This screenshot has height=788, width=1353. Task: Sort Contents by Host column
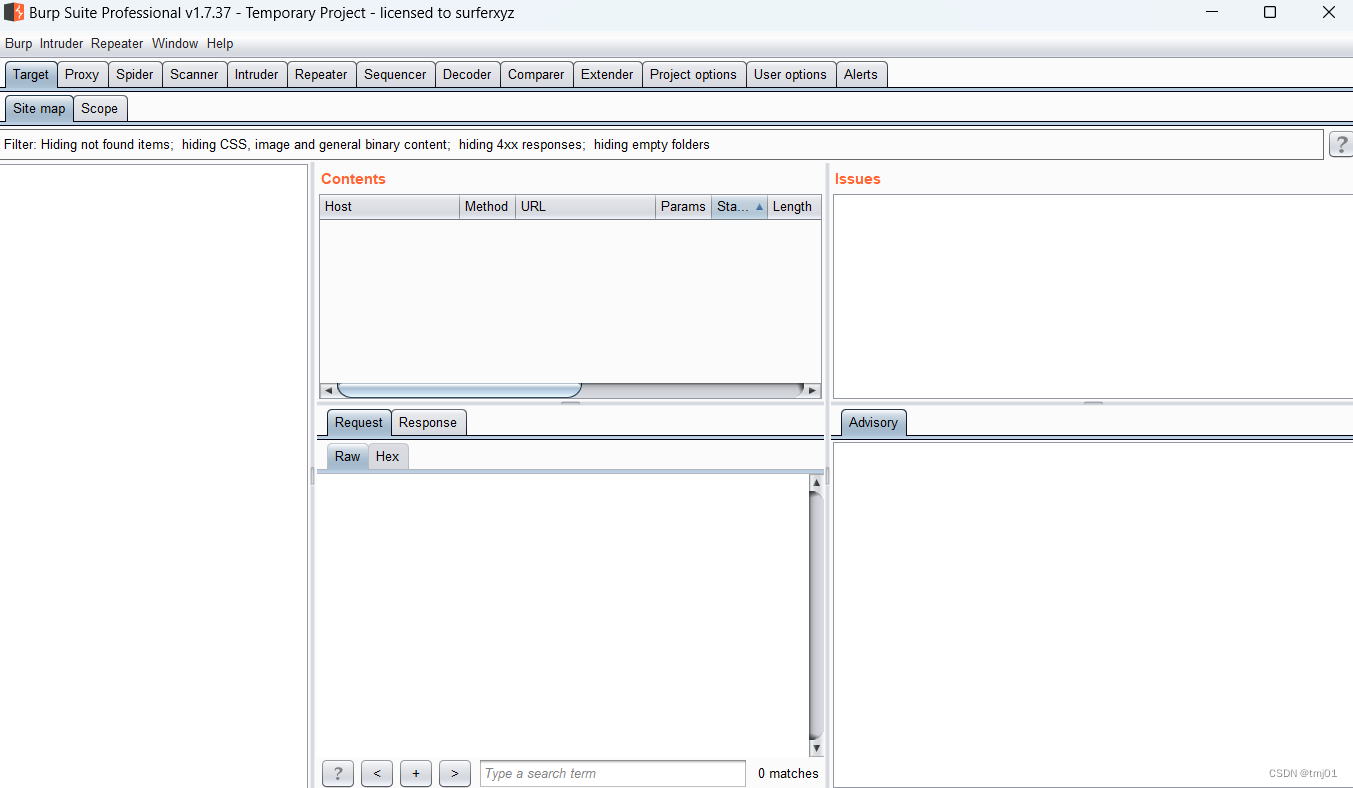pyautogui.click(x=390, y=207)
